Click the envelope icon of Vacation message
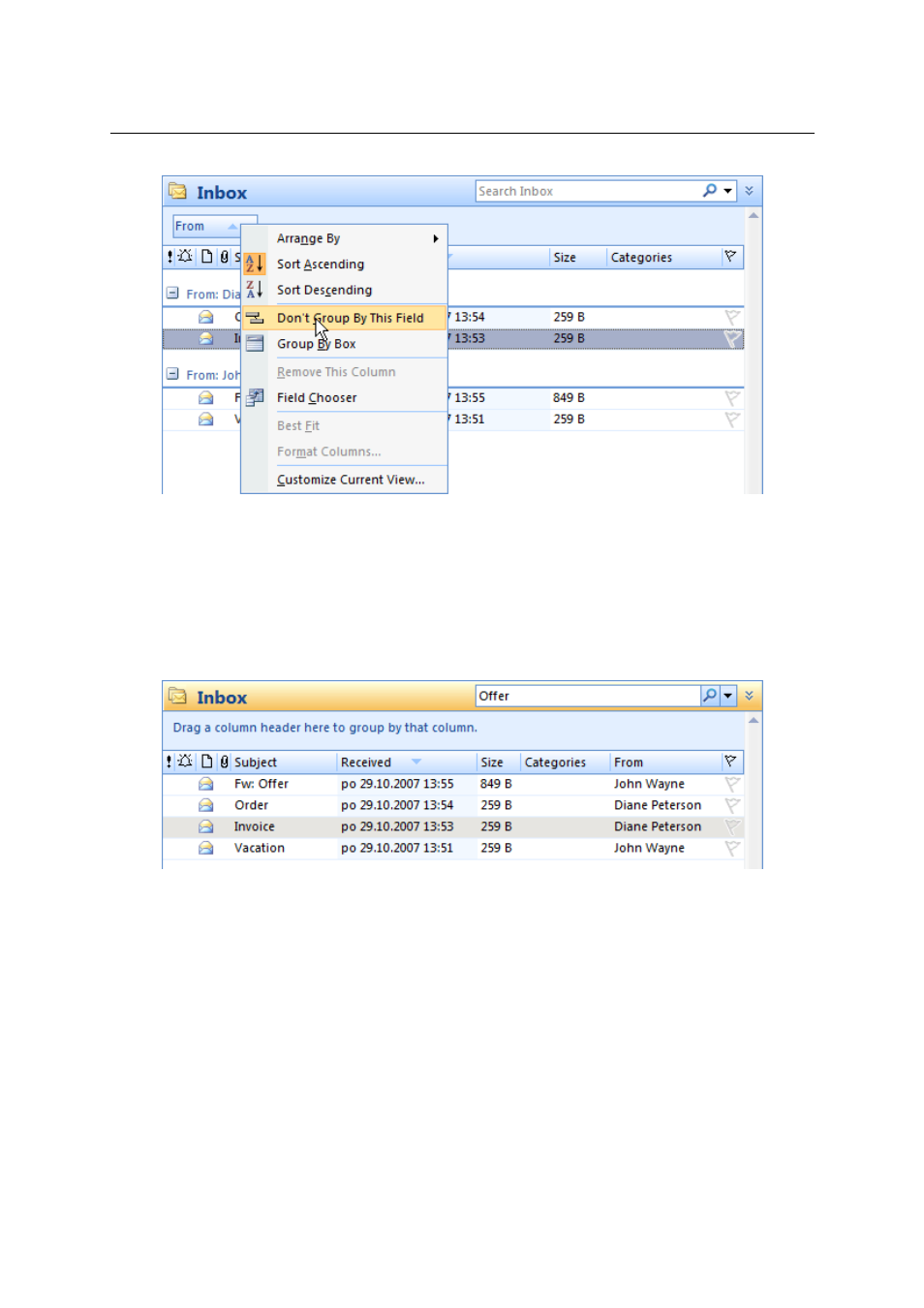This screenshot has width=924, height=1308. pyautogui.click(x=205, y=848)
